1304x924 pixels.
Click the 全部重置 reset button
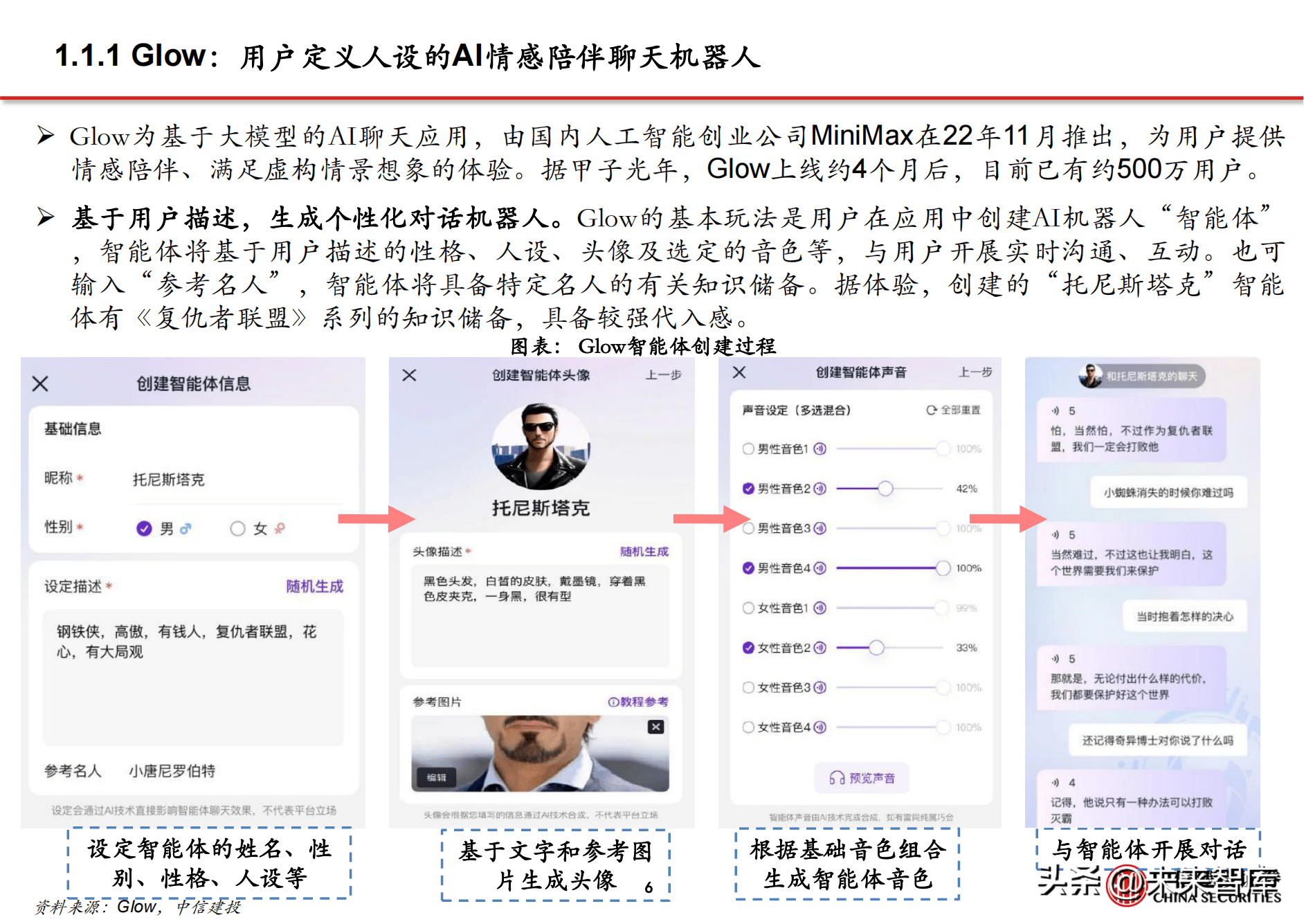pos(954,410)
